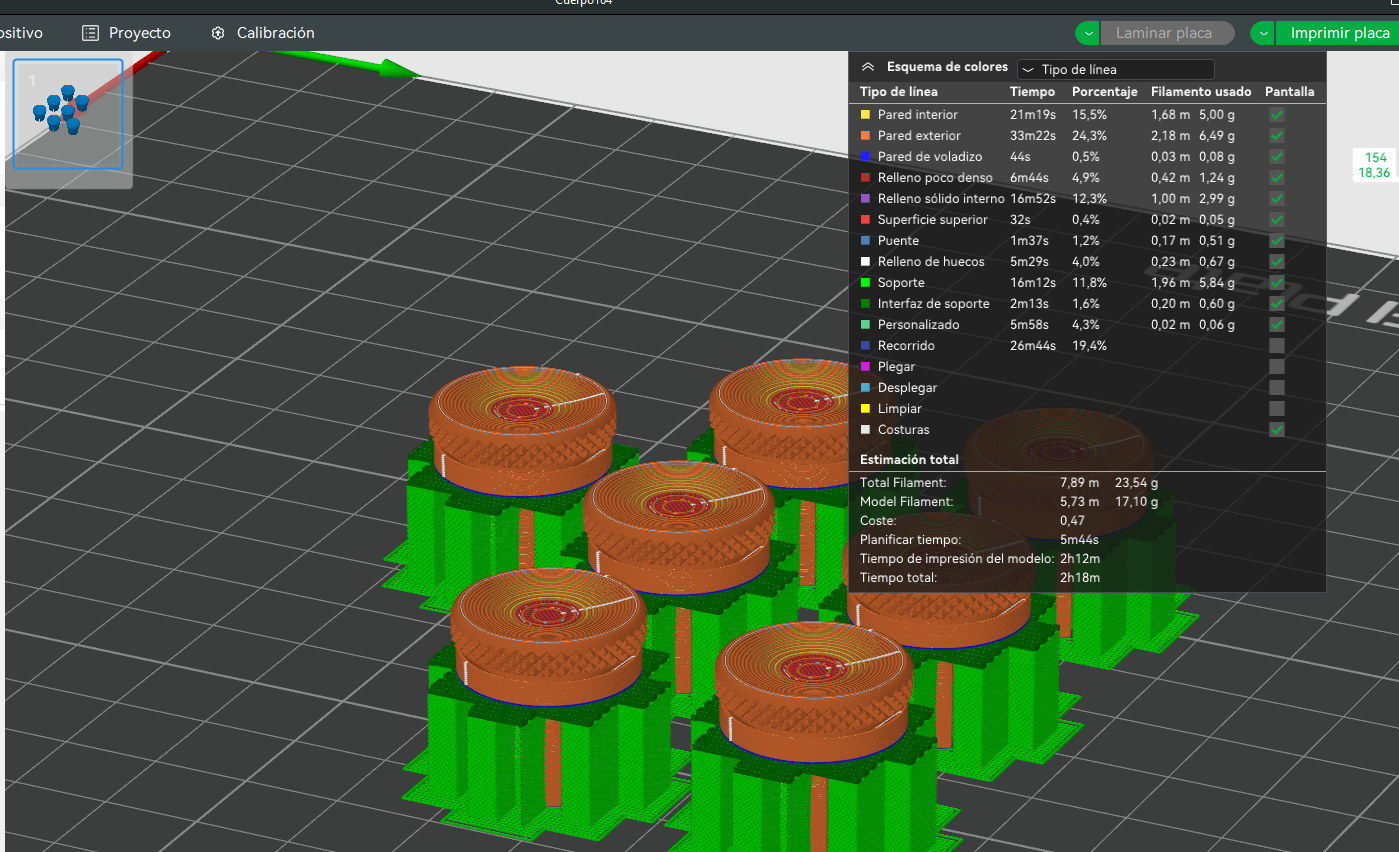This screenshot has width=1399, height=852.
Task: Enable the Recorrido display checkbox
Action: tap(1277, 346)
